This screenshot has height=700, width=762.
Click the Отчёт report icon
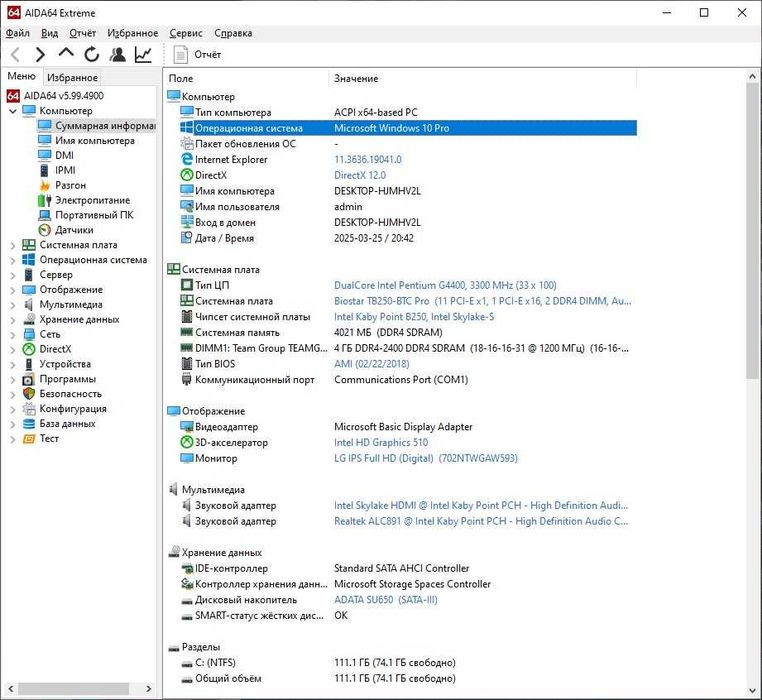coord(181,54)
